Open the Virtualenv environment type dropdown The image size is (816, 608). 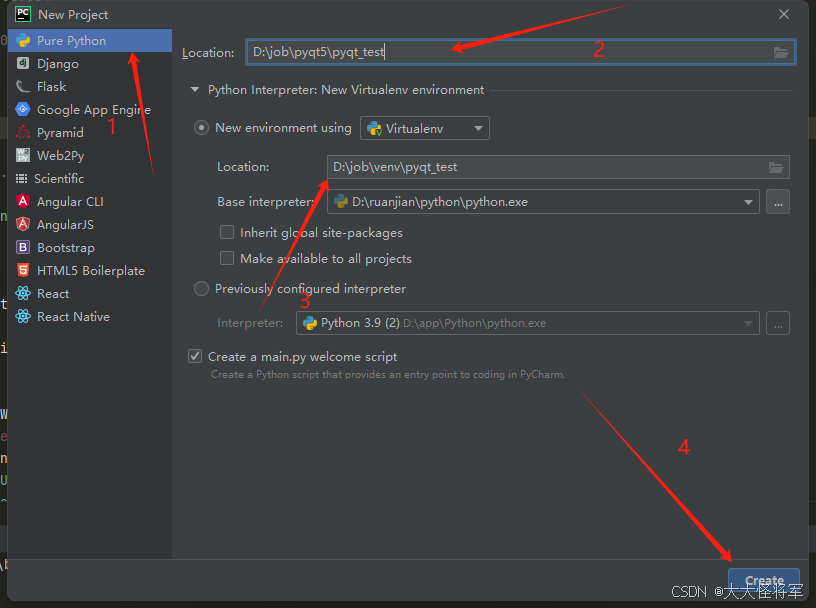click(x=425, y=128)
